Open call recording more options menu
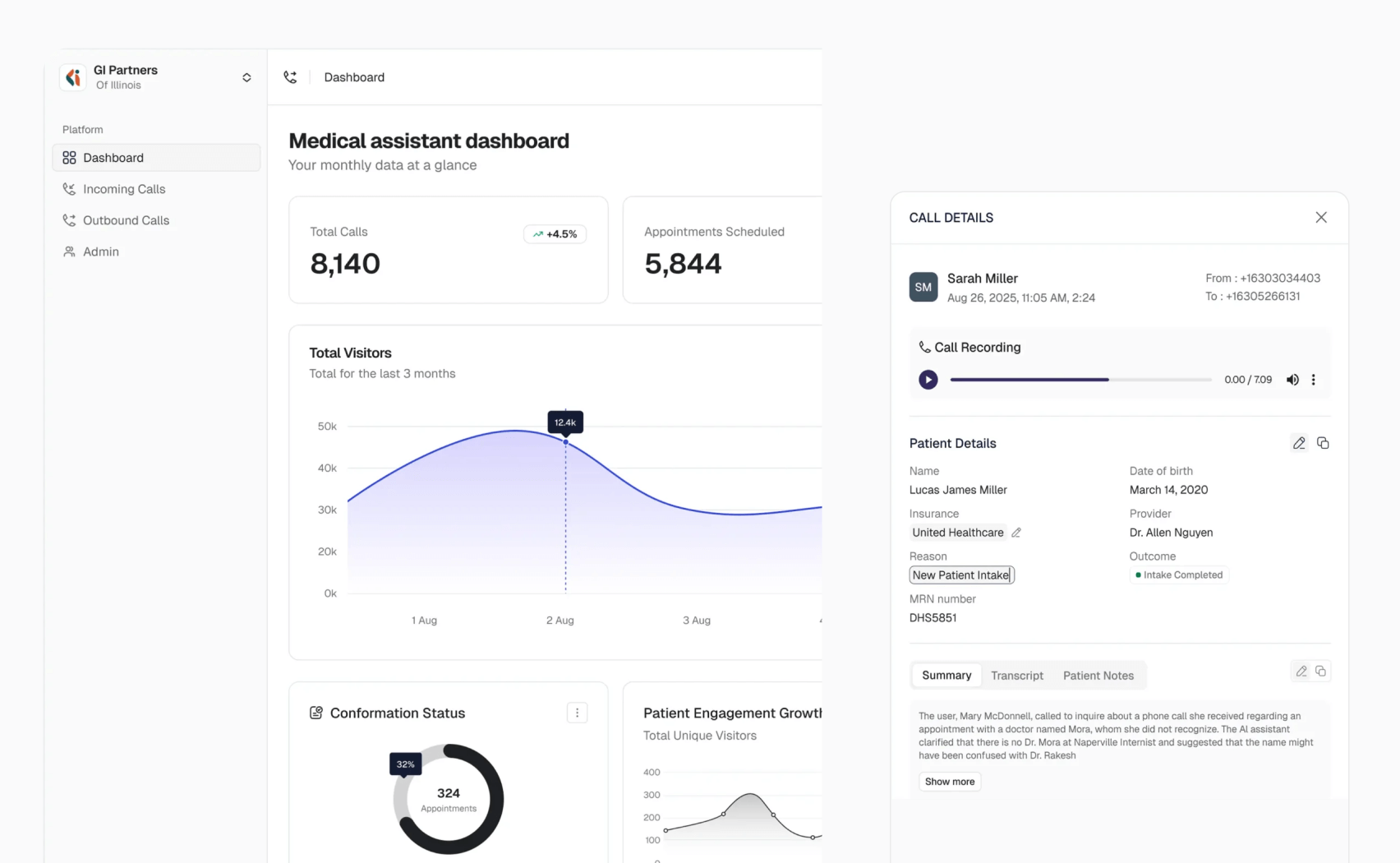 click(x=1313, y=380)
